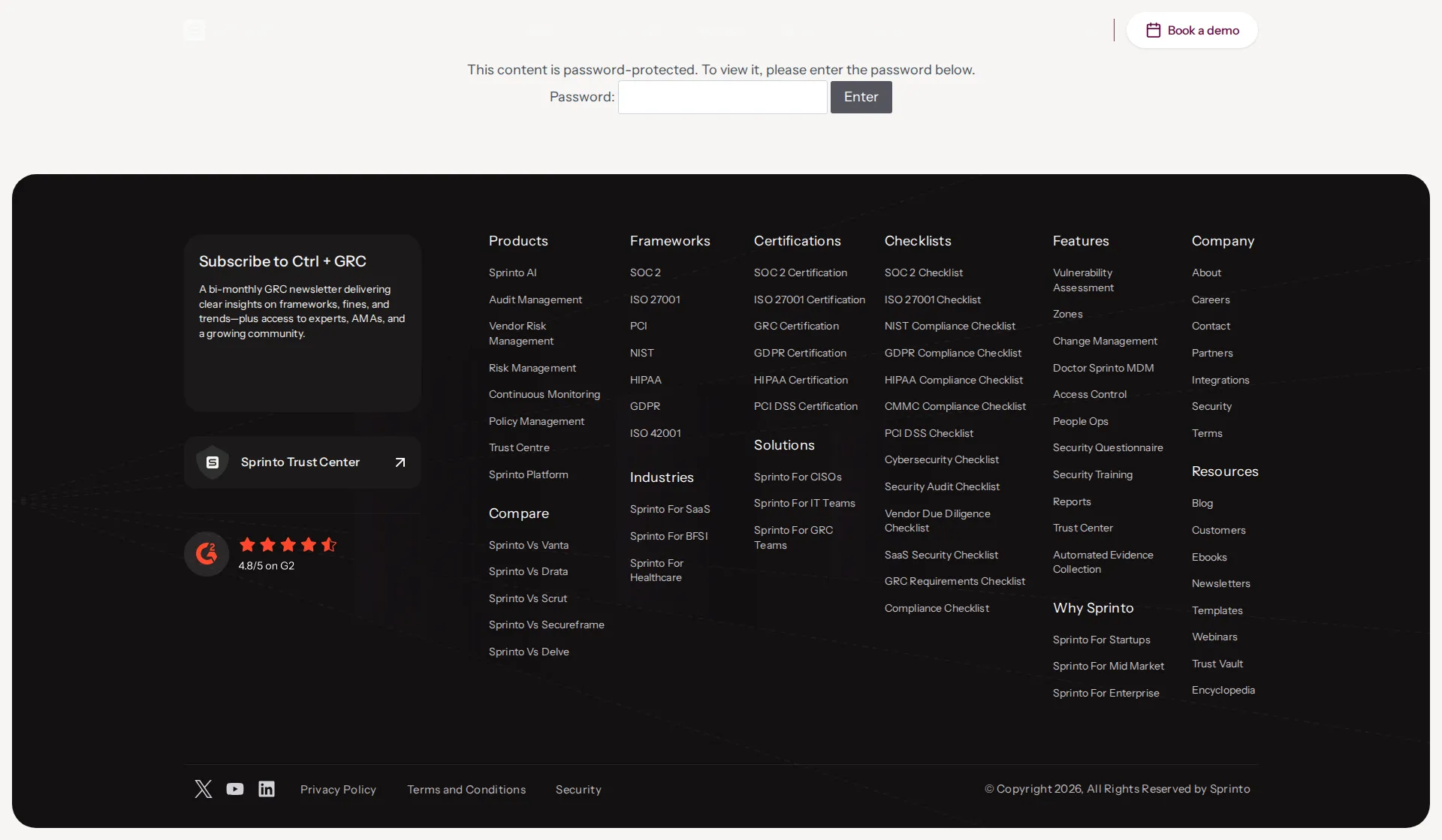1442x840 pixels.
Task: Open Security link in the bottom bar
Action: click(578, 790)
